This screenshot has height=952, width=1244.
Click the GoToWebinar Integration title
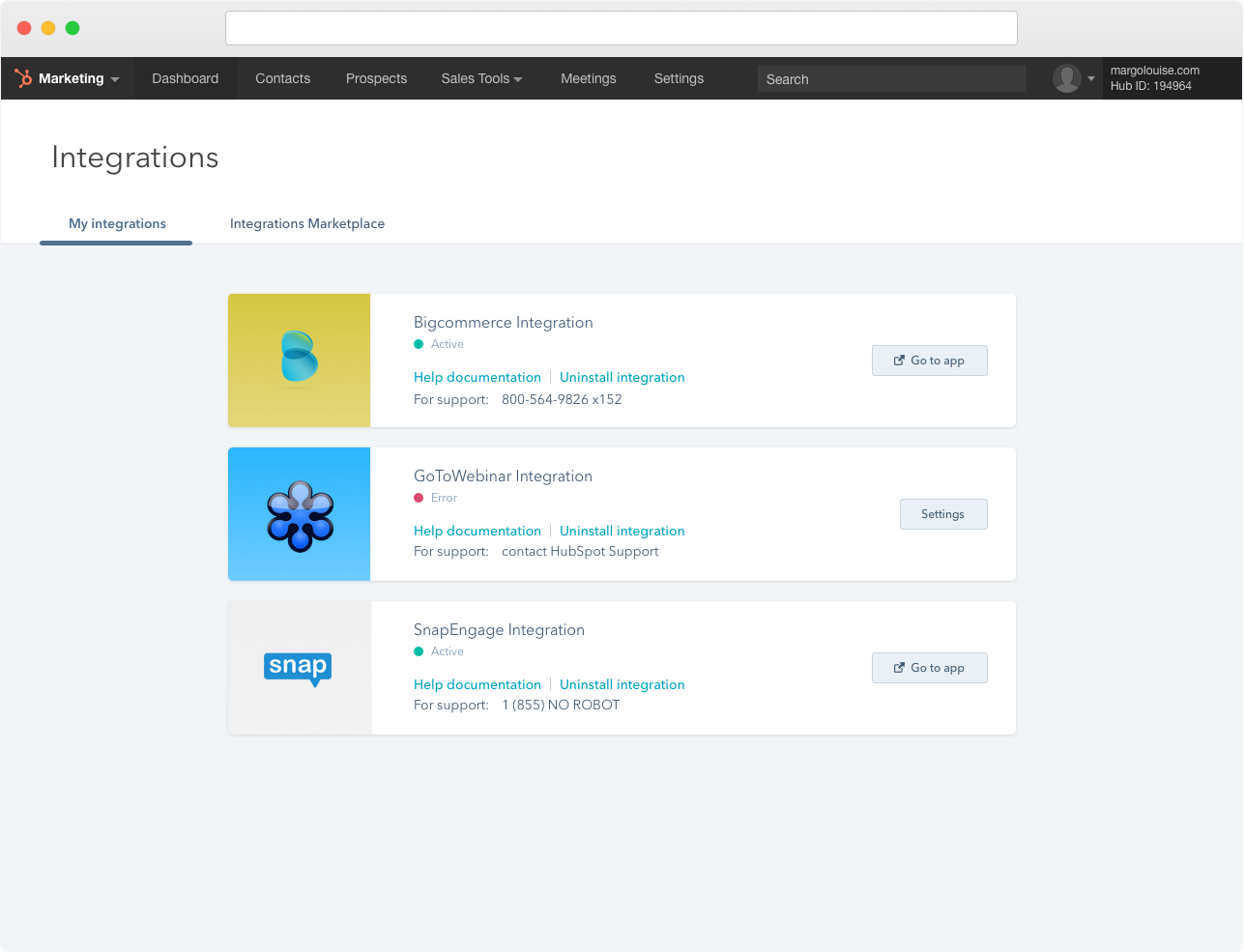(x=503, y=476)
